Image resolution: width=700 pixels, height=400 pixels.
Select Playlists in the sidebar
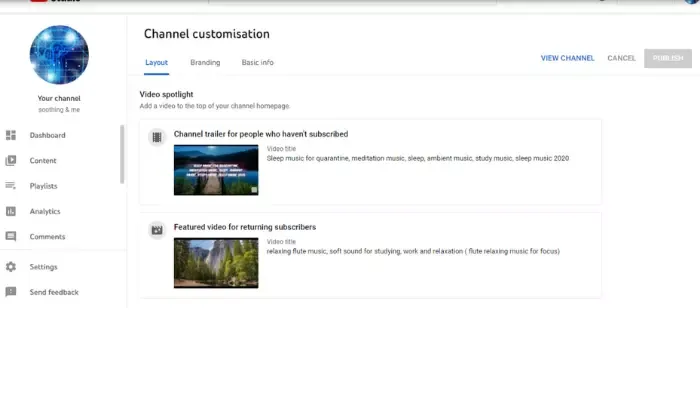[43, 186]
